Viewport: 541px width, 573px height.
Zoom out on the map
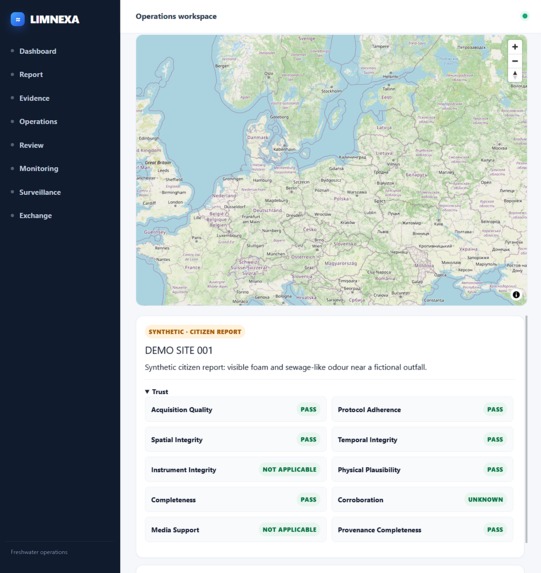click(515, 61)
